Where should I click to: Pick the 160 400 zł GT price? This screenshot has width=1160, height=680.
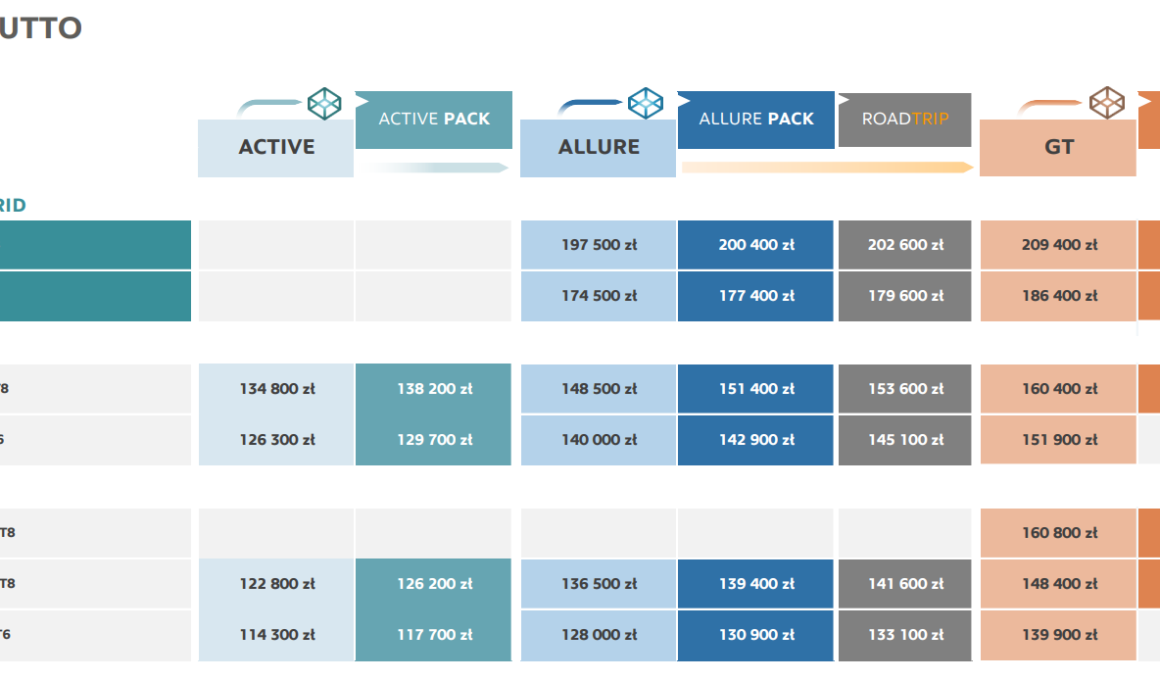coord(1059,388)
